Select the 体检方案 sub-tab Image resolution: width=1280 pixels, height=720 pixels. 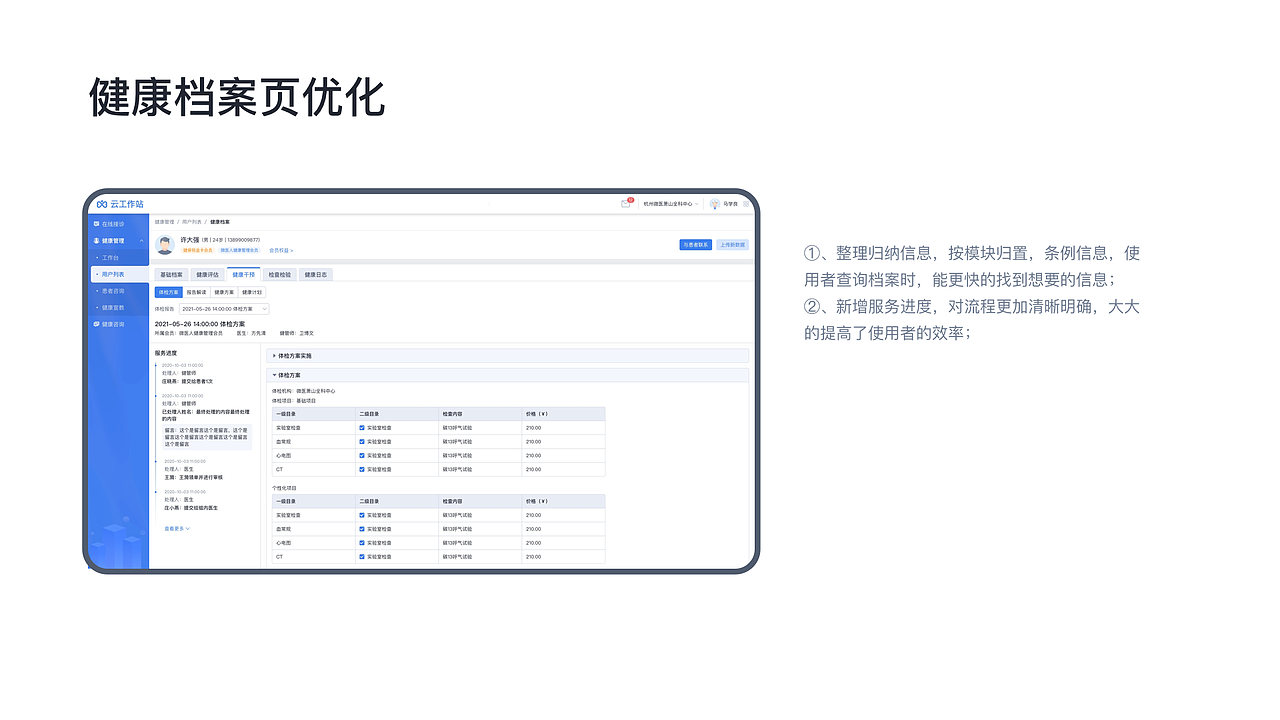point(169,292)
